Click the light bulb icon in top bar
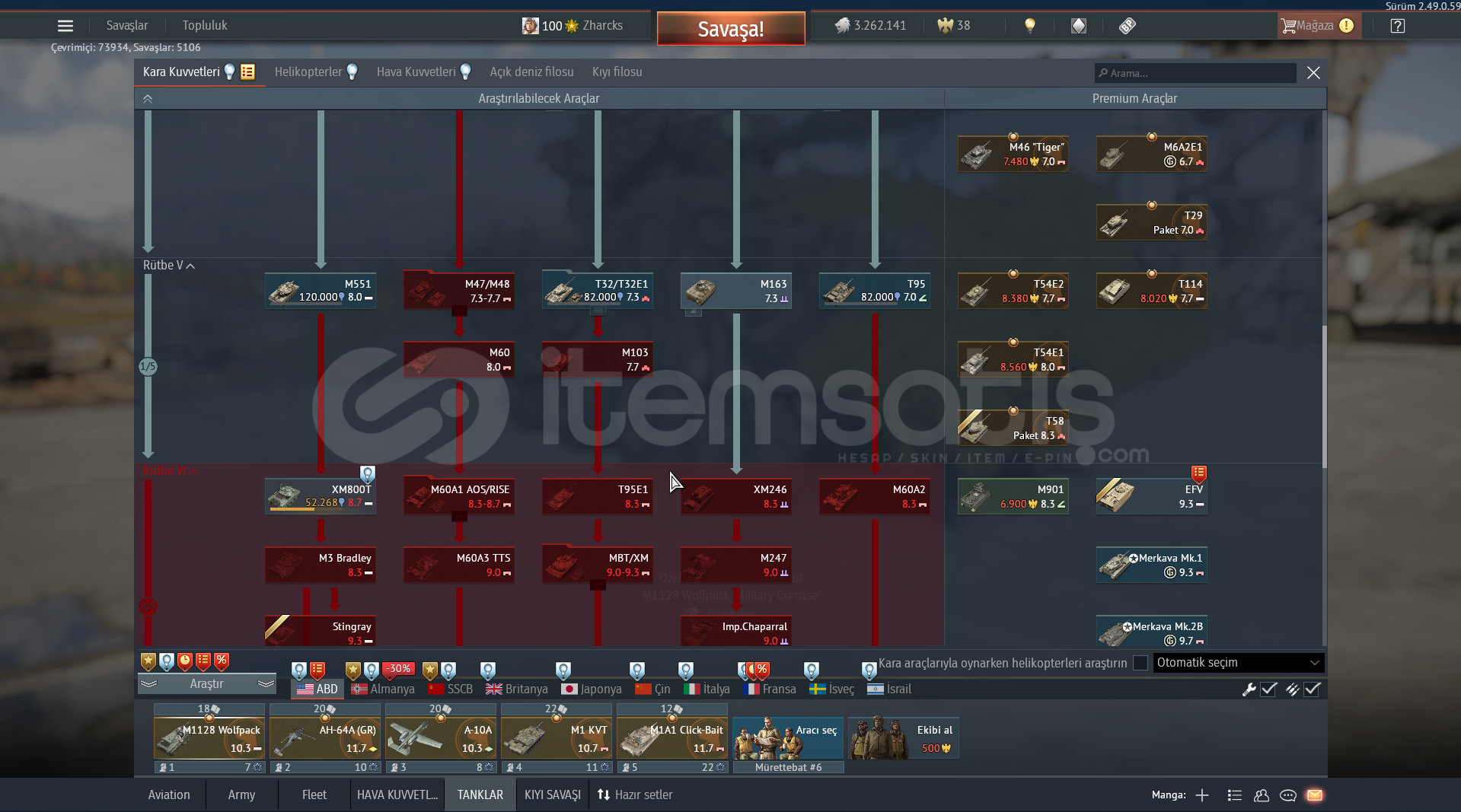 click(1029, 26)
